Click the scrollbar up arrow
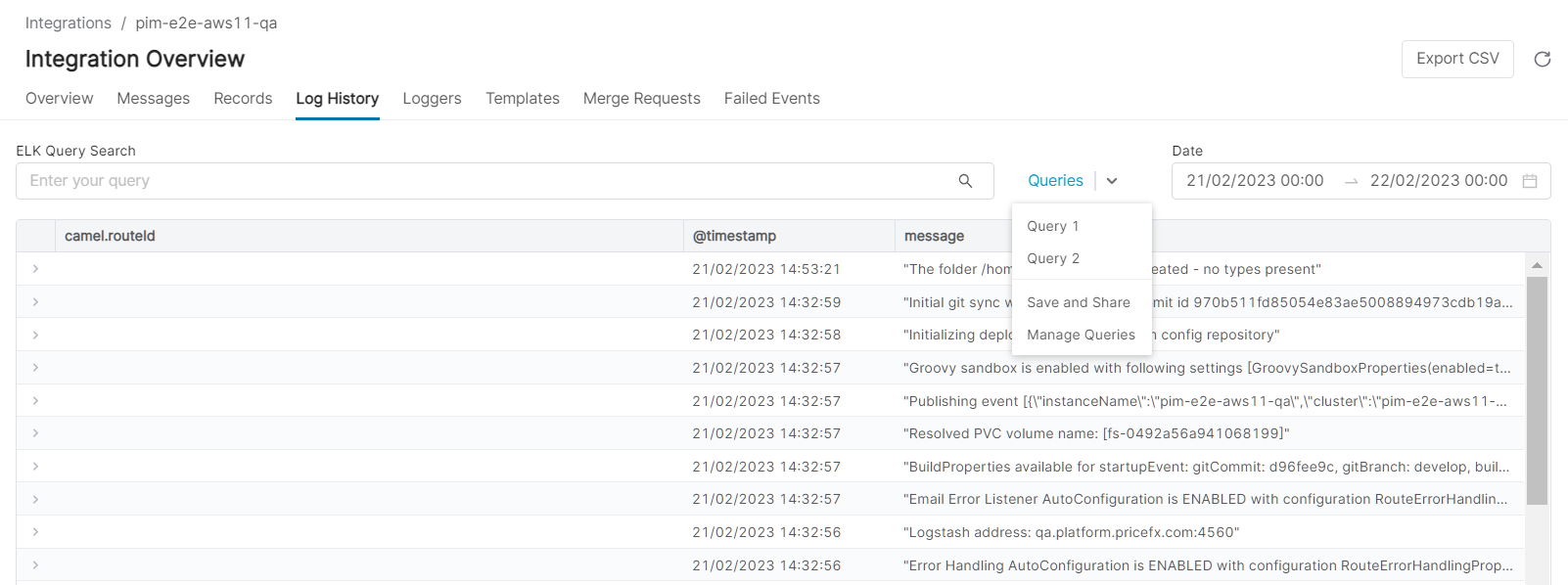Image resolution: width=1568 pixels, height=585 pixels. click(x=1537, y=265)
